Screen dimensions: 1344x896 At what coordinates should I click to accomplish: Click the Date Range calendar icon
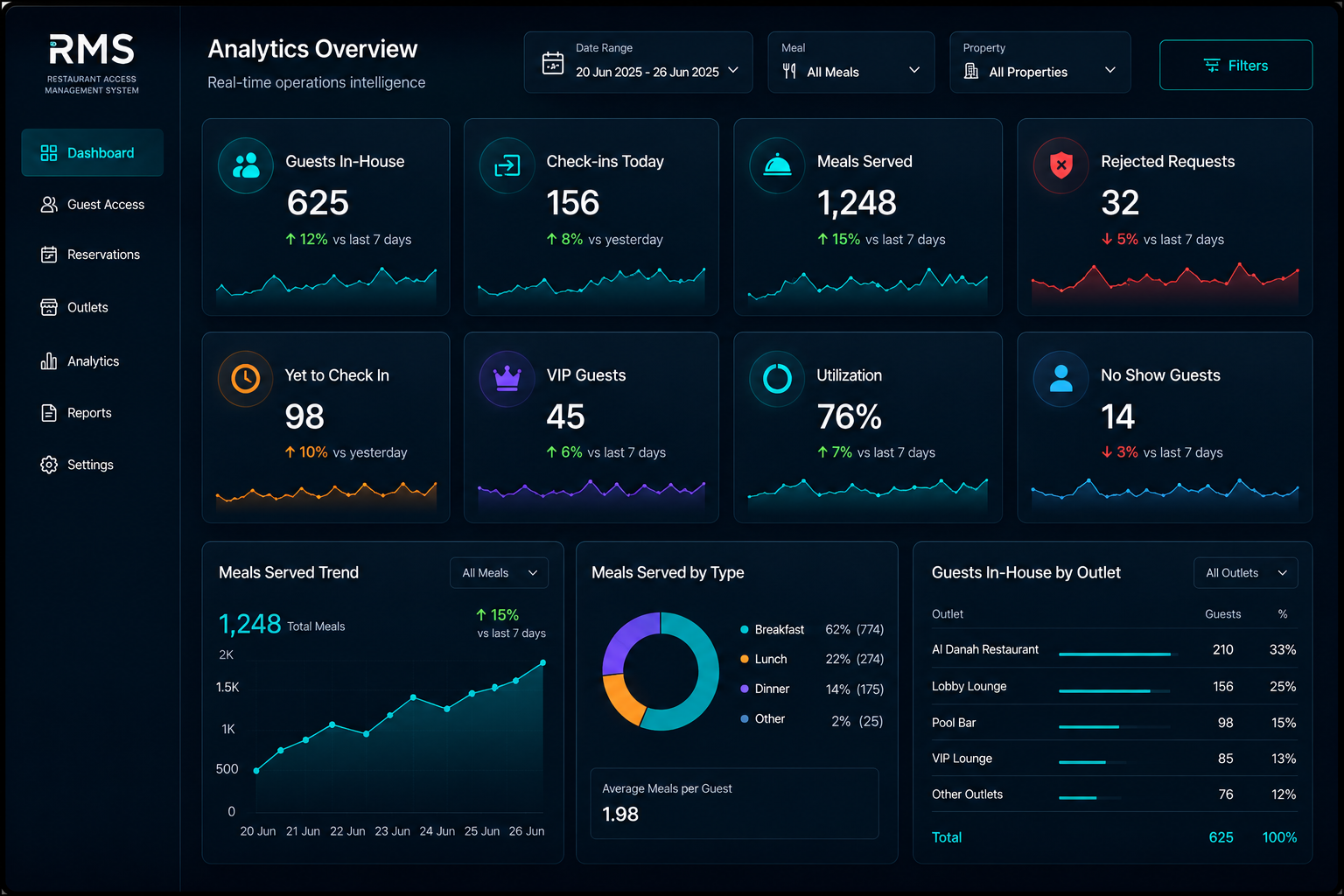click(x=553, y=63)
